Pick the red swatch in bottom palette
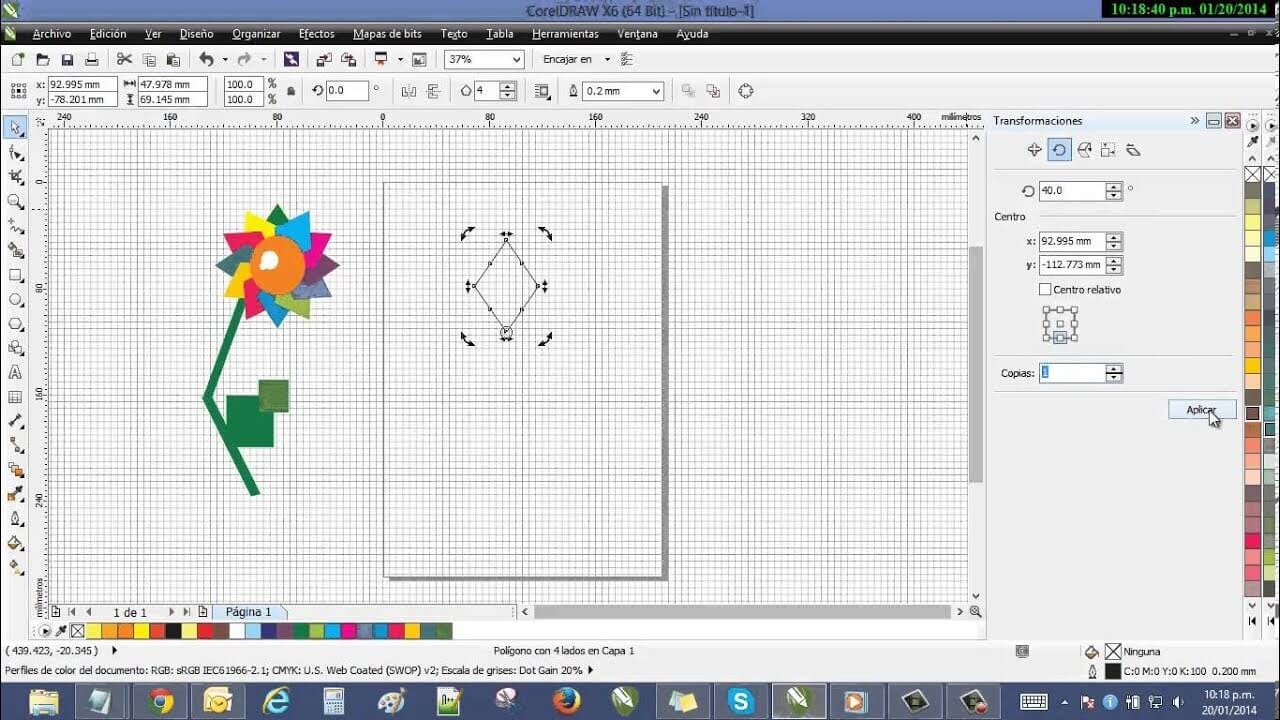 click(x=205, y=631)
